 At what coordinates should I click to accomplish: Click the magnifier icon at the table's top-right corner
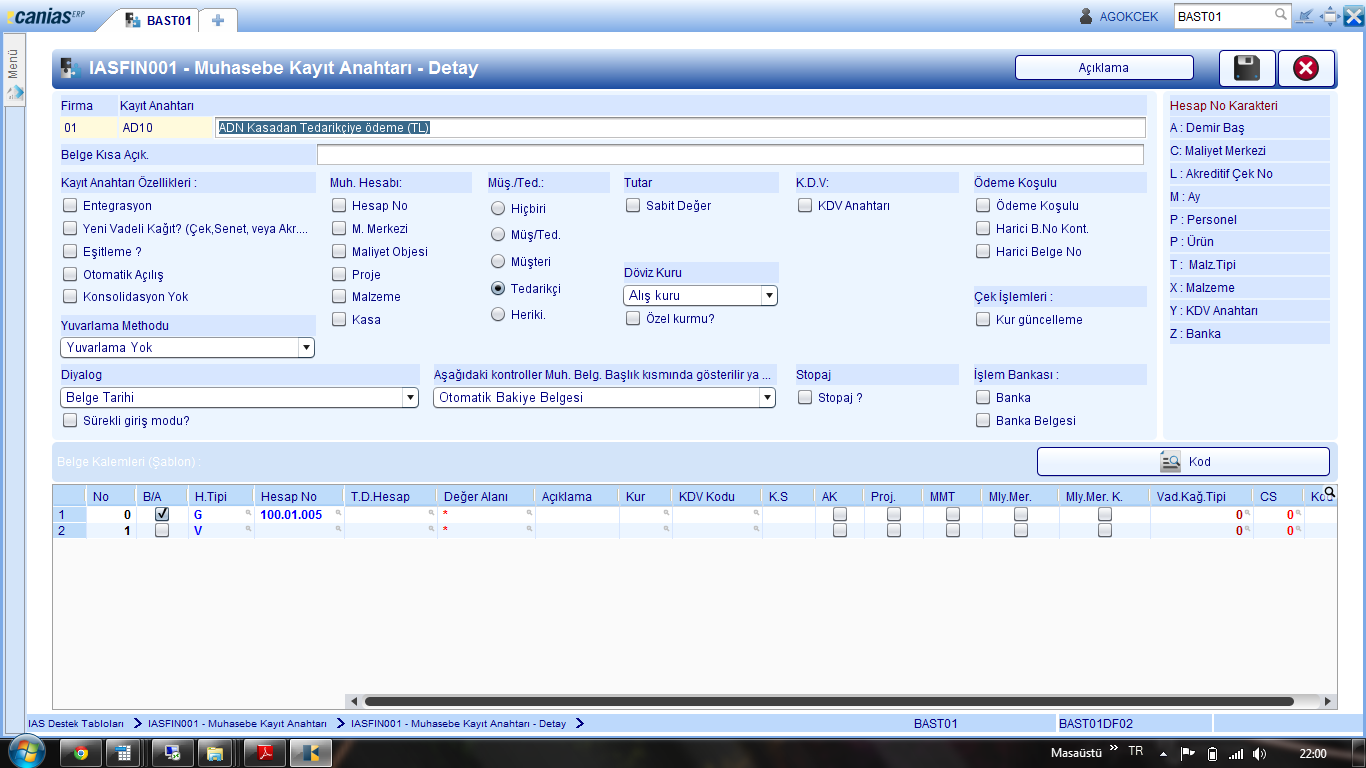[x=1329, y=491]
